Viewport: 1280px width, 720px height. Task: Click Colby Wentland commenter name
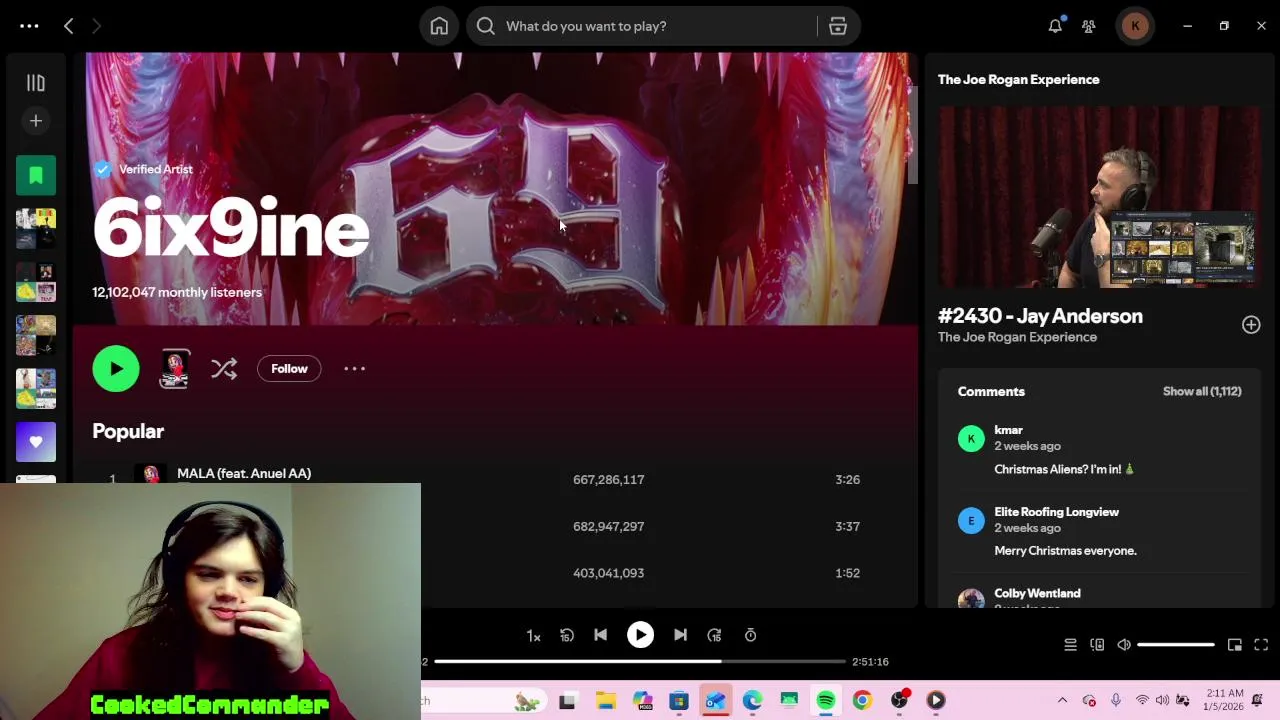(1037, 593)
